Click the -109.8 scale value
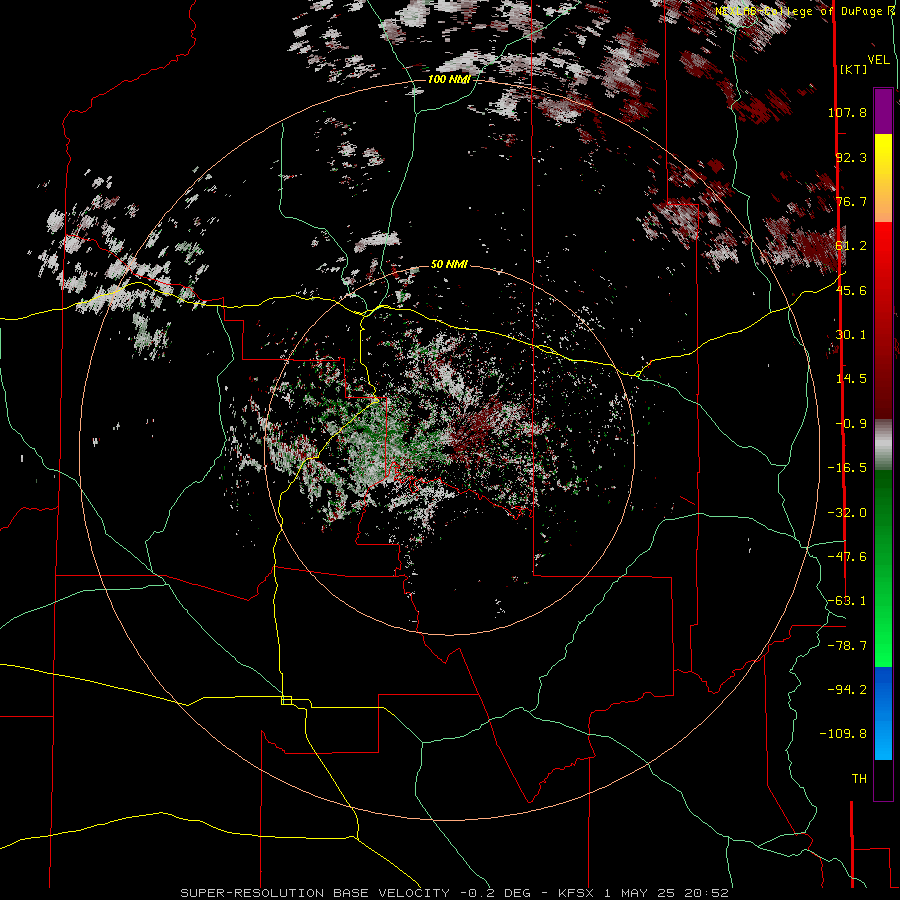This screenshot has height=900, width=900. [843, 734]
